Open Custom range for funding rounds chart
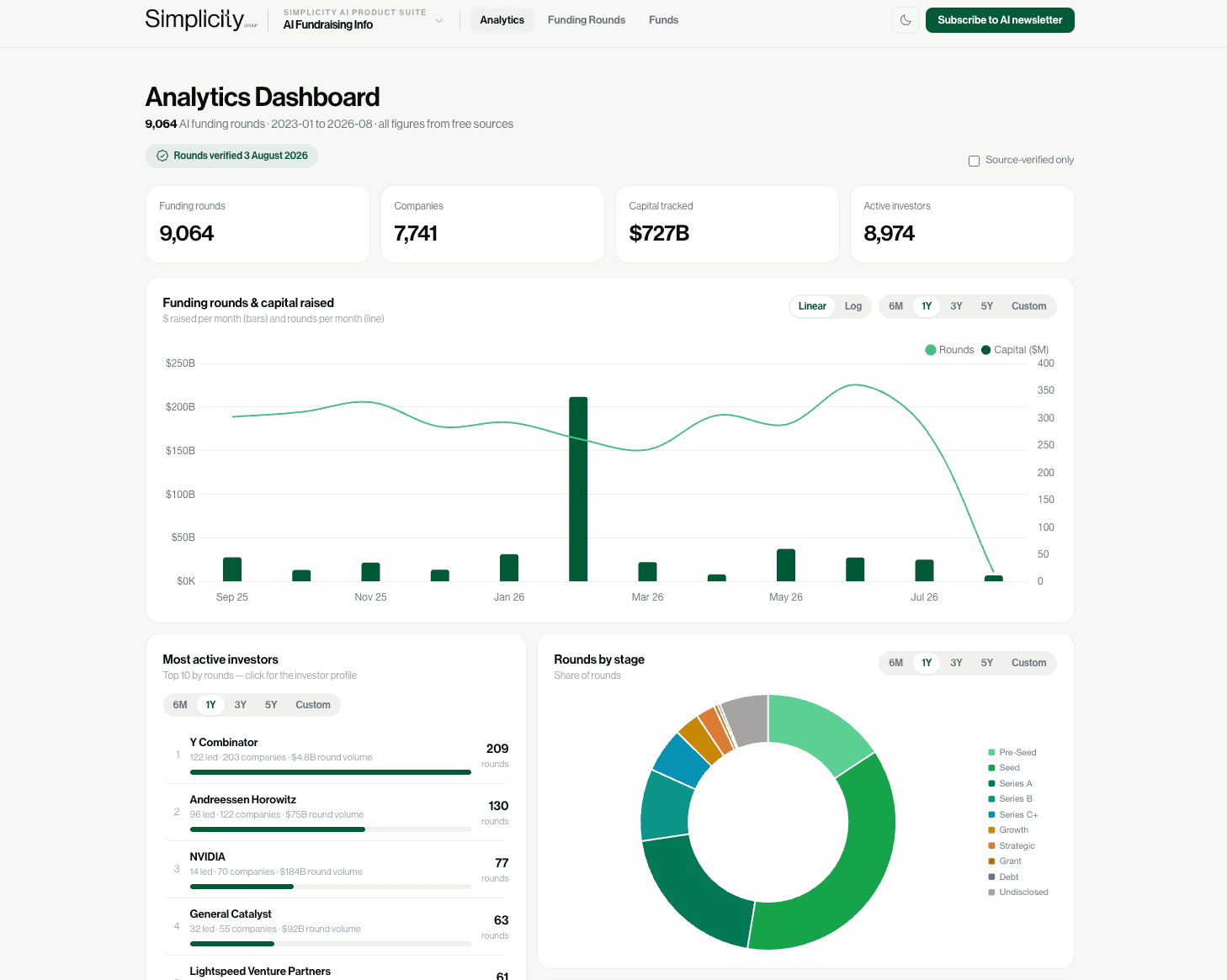The image size is (1227, 980). (1028, 306)
